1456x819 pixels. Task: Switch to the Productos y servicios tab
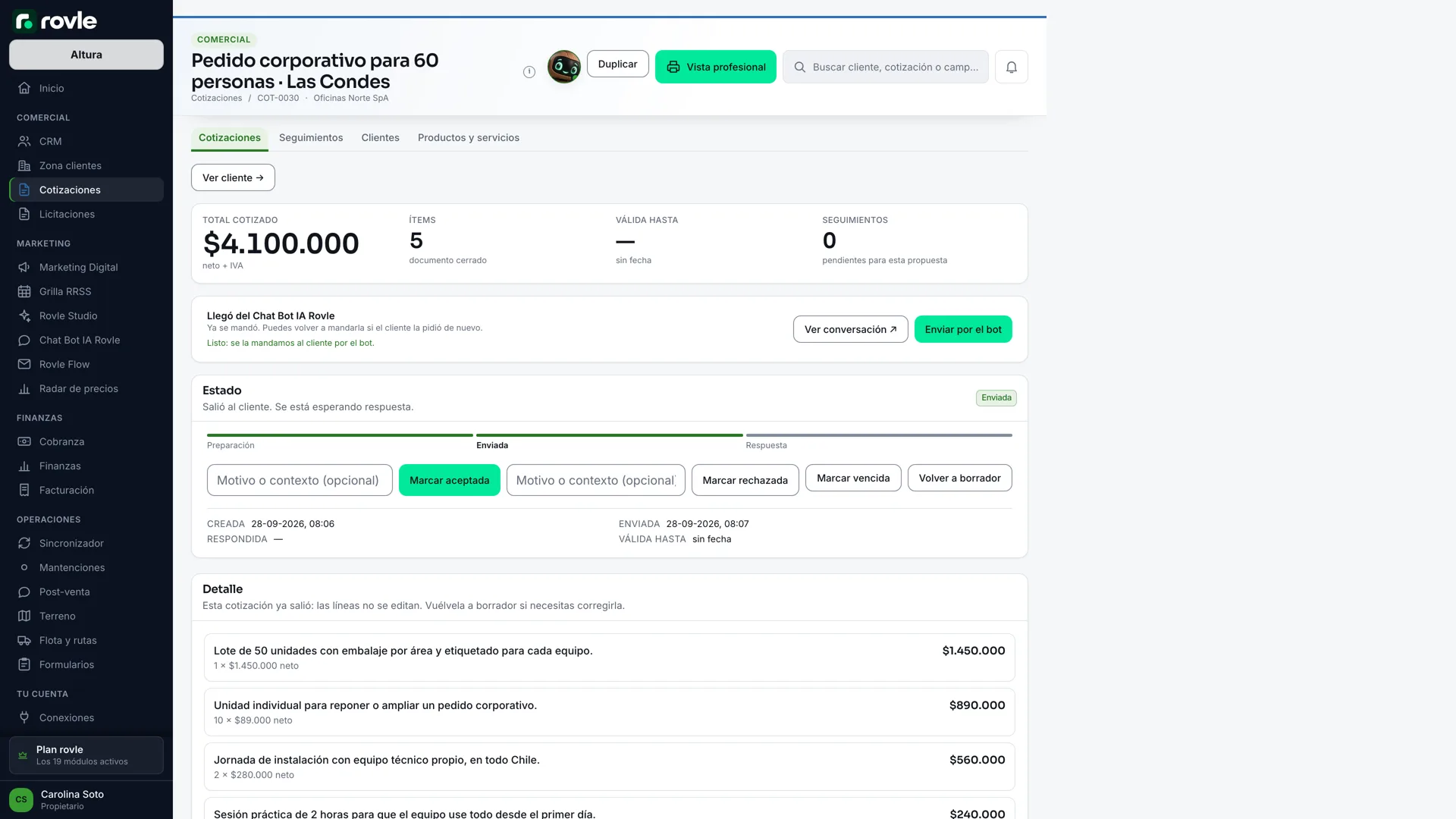pos(469,137)
